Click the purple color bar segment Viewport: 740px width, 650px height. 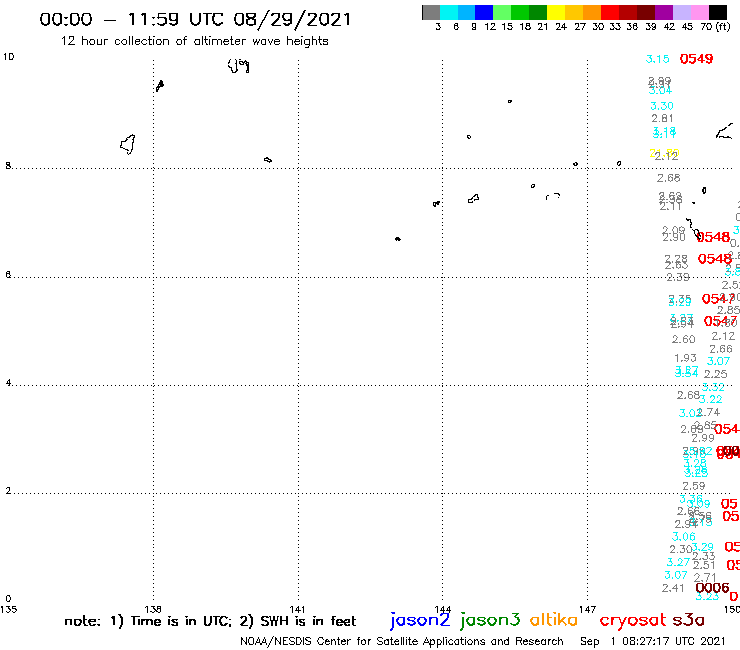[664, 12]
